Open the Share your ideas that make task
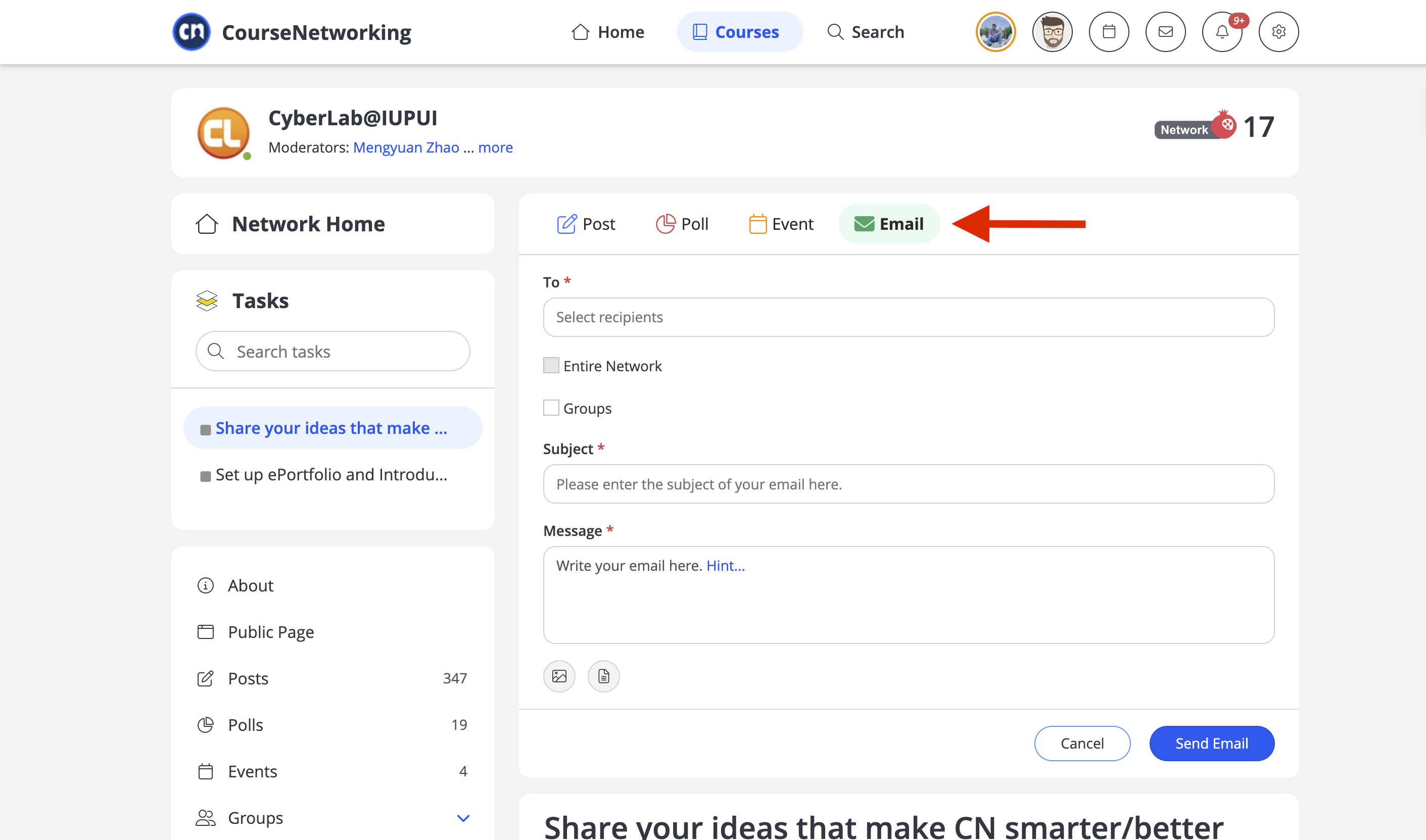The image size is (1426, 840). (x=333, y=428)
